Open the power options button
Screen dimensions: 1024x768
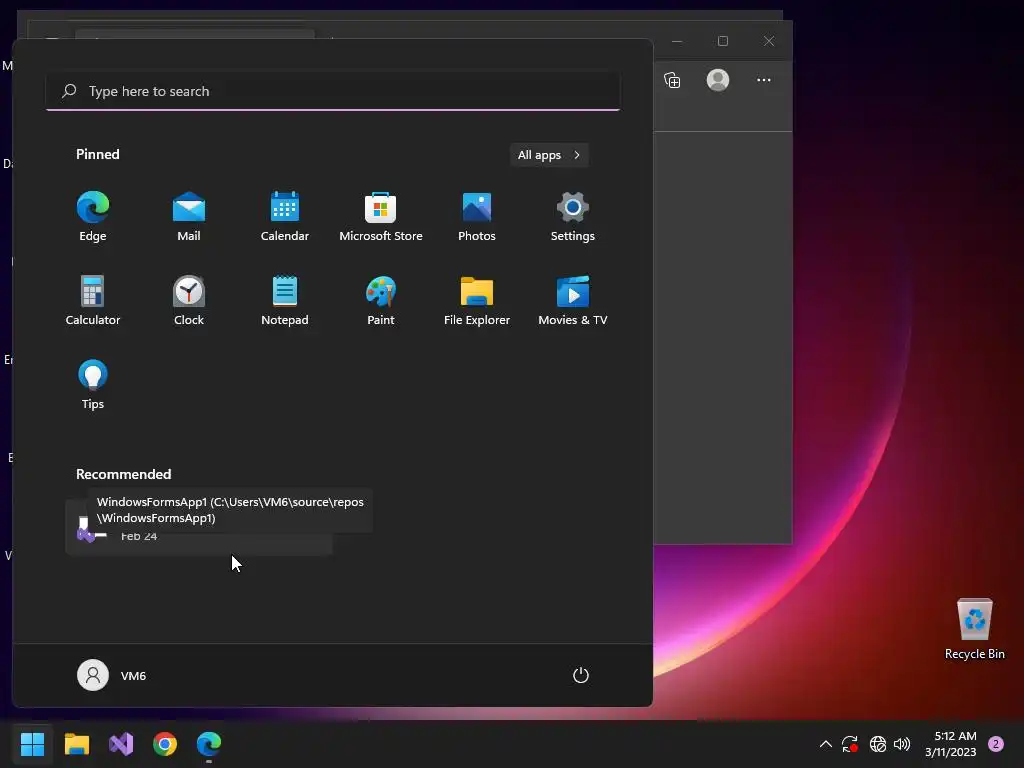click(581, 675)
